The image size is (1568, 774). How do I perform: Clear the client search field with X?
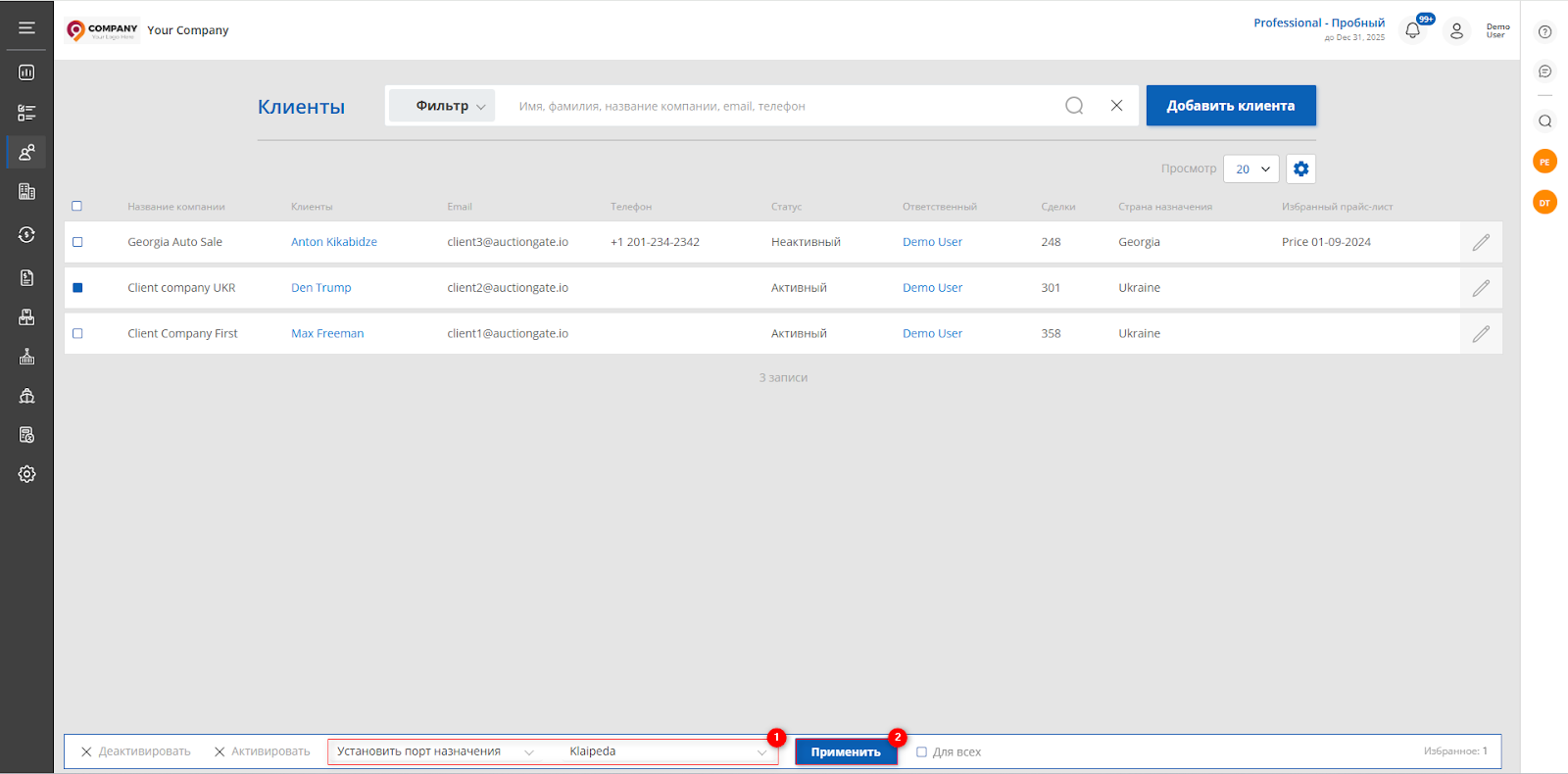point(1116,106)
